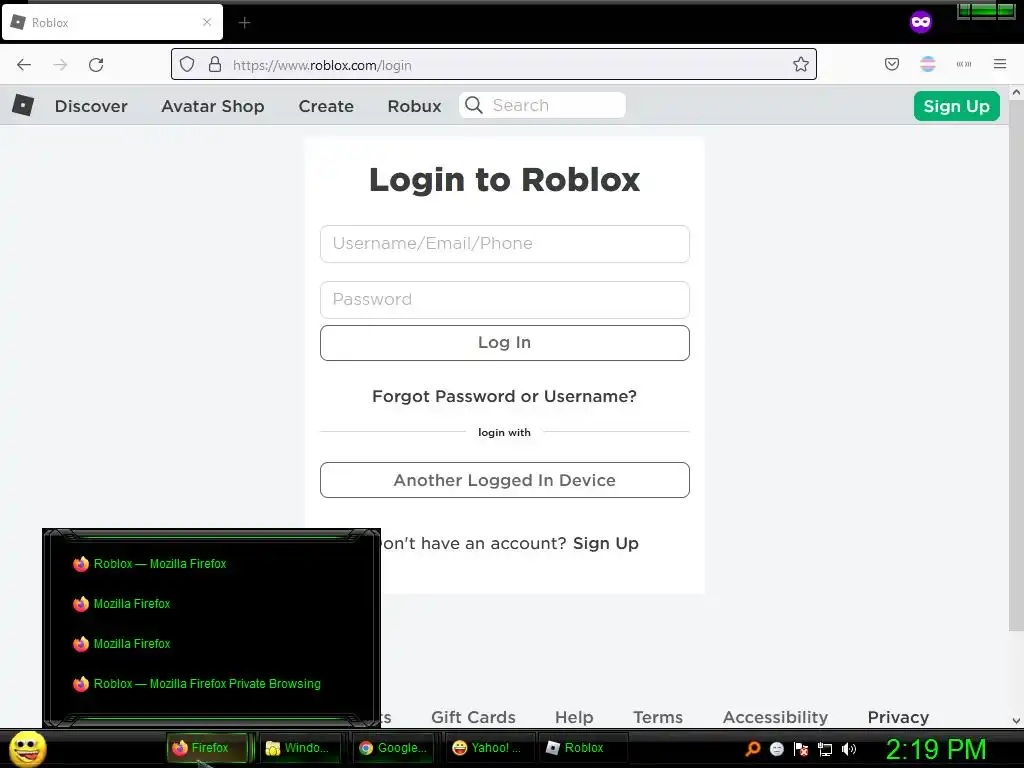Click the white smiley face tray icon
Screen dimensions: 1024x768
click(x=776, y=748)
